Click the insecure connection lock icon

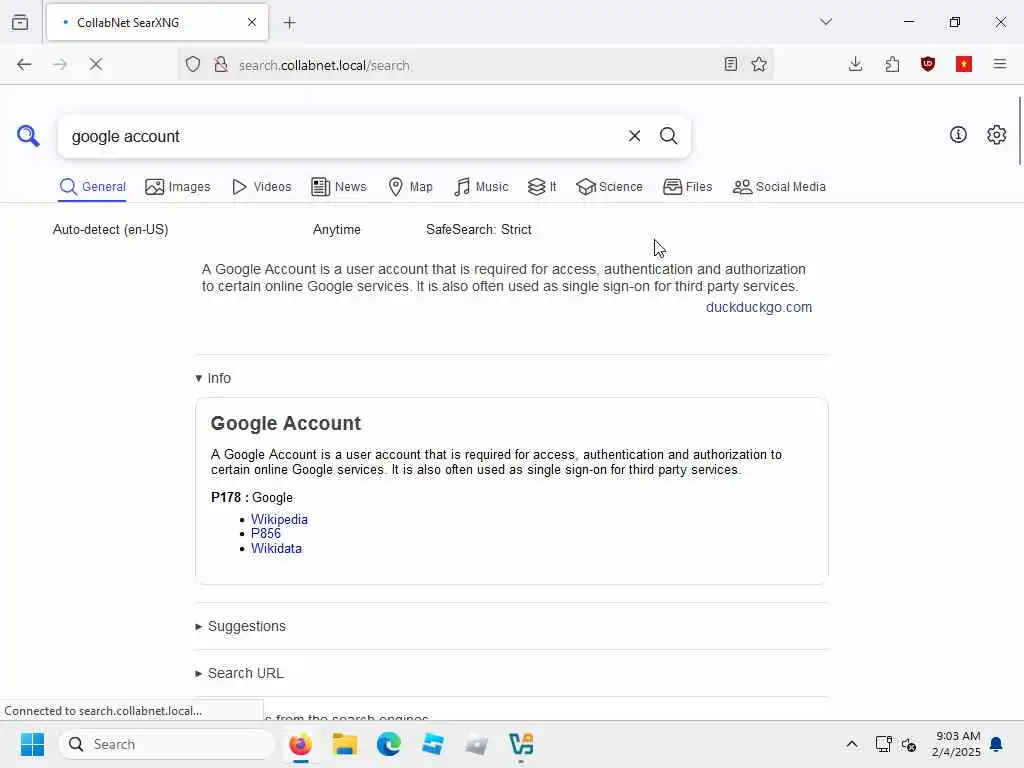click(221, 64)
